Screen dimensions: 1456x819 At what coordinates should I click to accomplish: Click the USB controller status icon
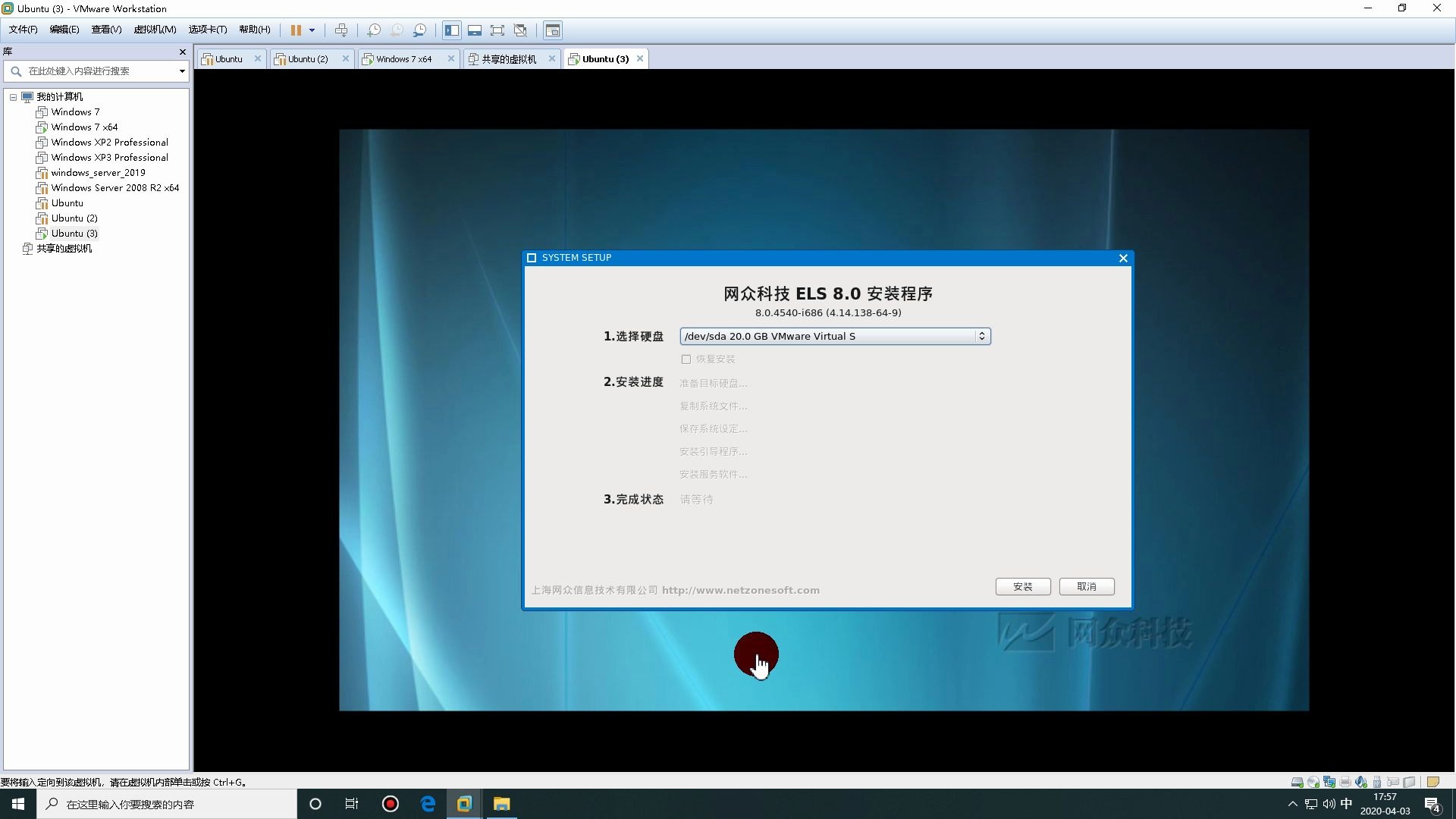(x=1377, y=782)
